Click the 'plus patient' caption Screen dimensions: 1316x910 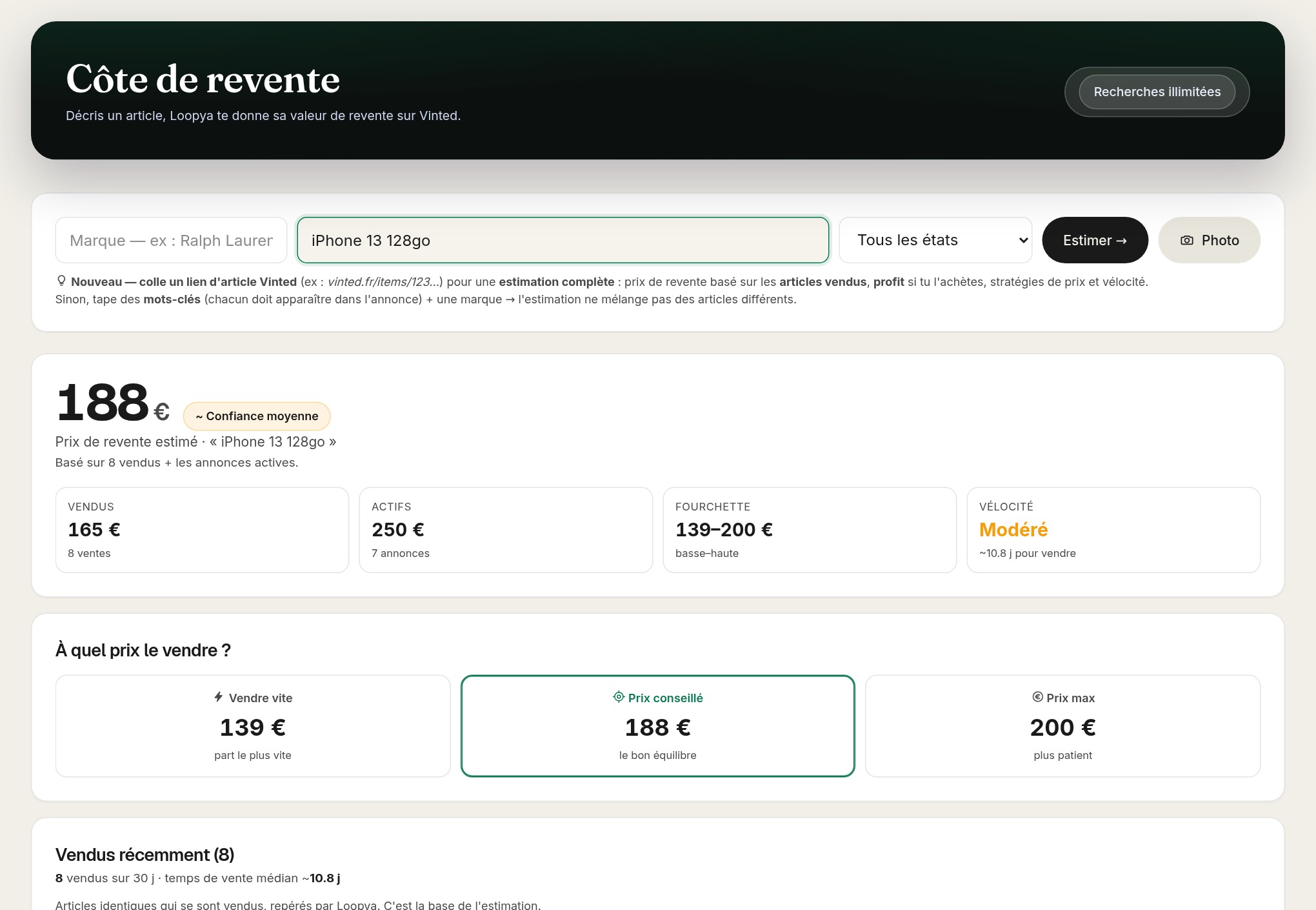click(x=1062, y=755)
